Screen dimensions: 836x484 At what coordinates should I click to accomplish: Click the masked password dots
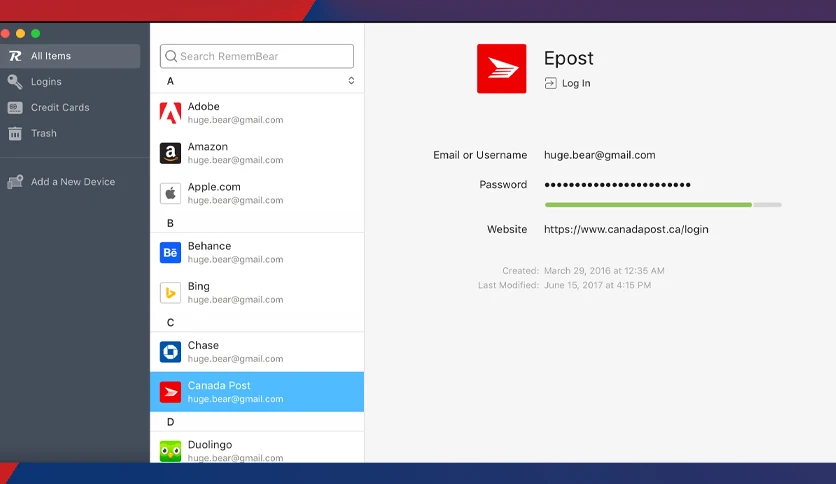[617, 185]
